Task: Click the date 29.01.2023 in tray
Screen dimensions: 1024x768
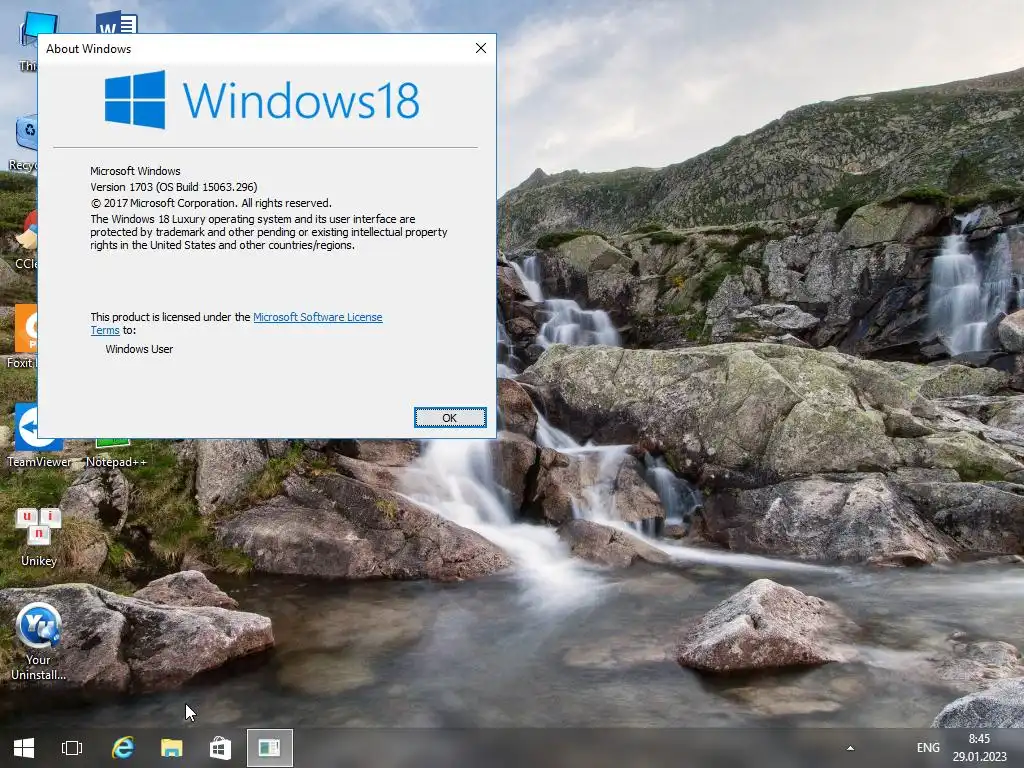Action: [979, 757]
